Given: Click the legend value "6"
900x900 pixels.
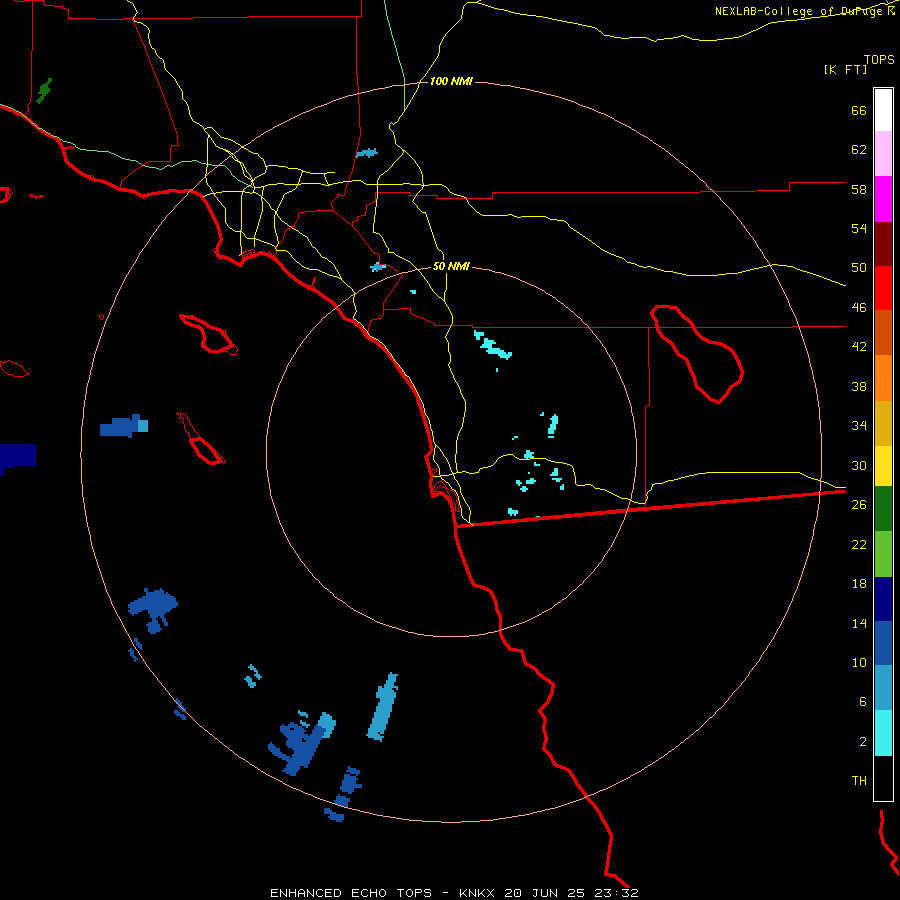Looking at the screenshot, I should [x=863, y=701].
